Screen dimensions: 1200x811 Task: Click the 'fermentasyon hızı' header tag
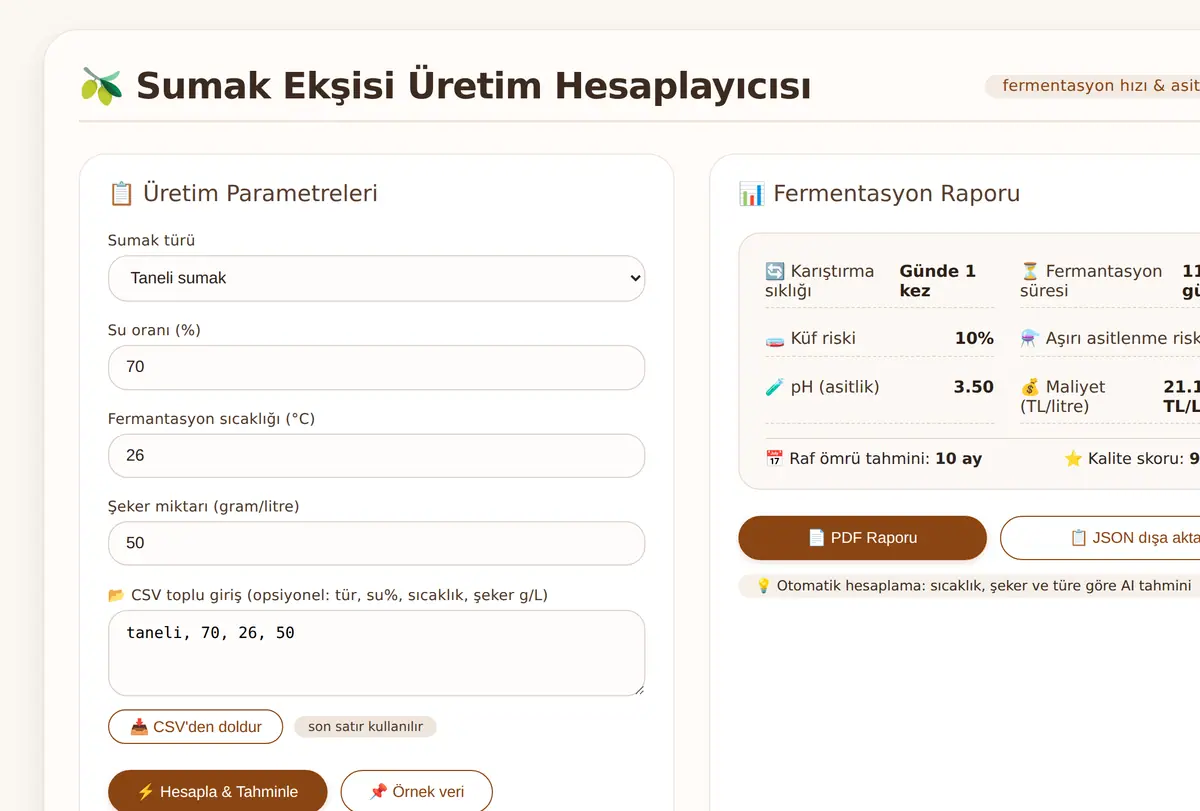coord(1092,86)
